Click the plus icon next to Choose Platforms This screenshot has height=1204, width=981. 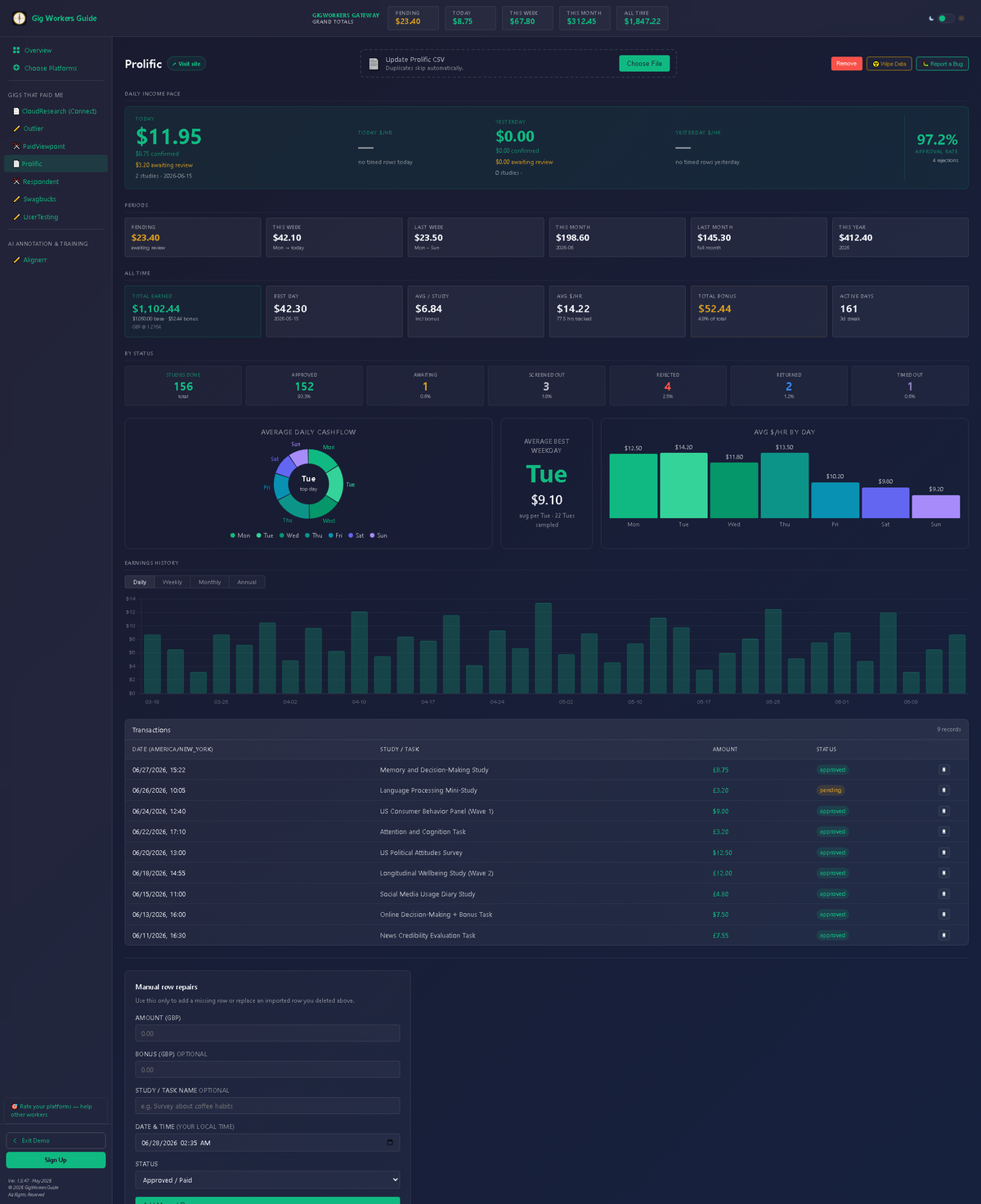[16, 68]
